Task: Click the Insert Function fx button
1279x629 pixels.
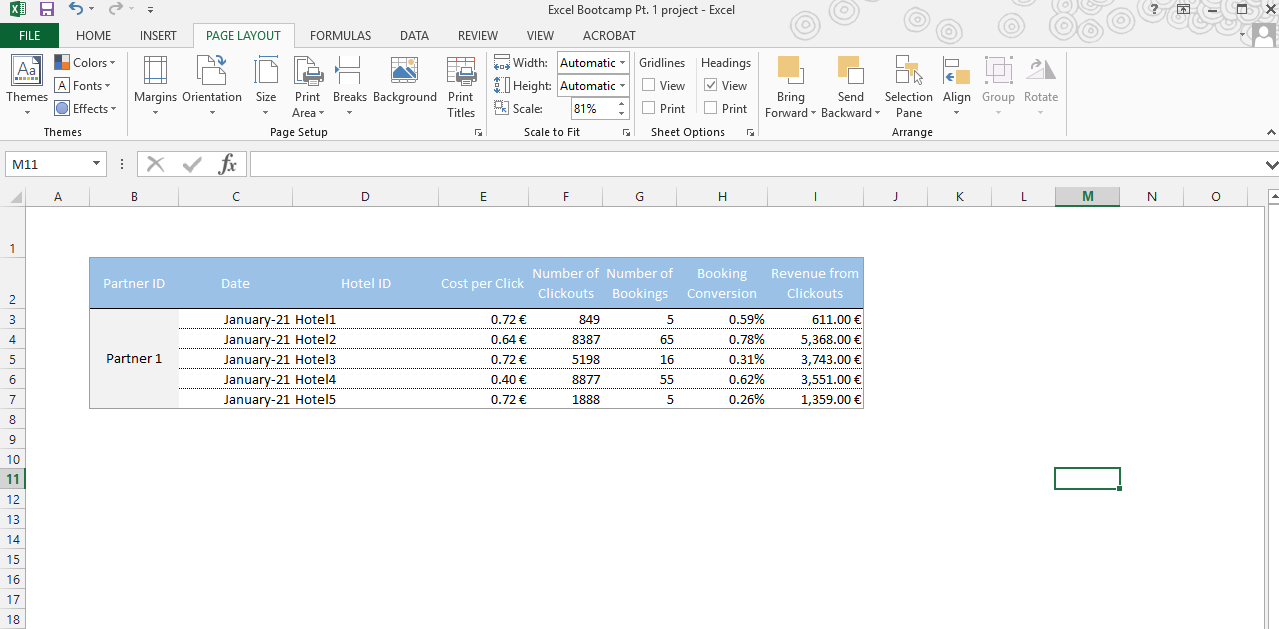Action: click(228, 164)
